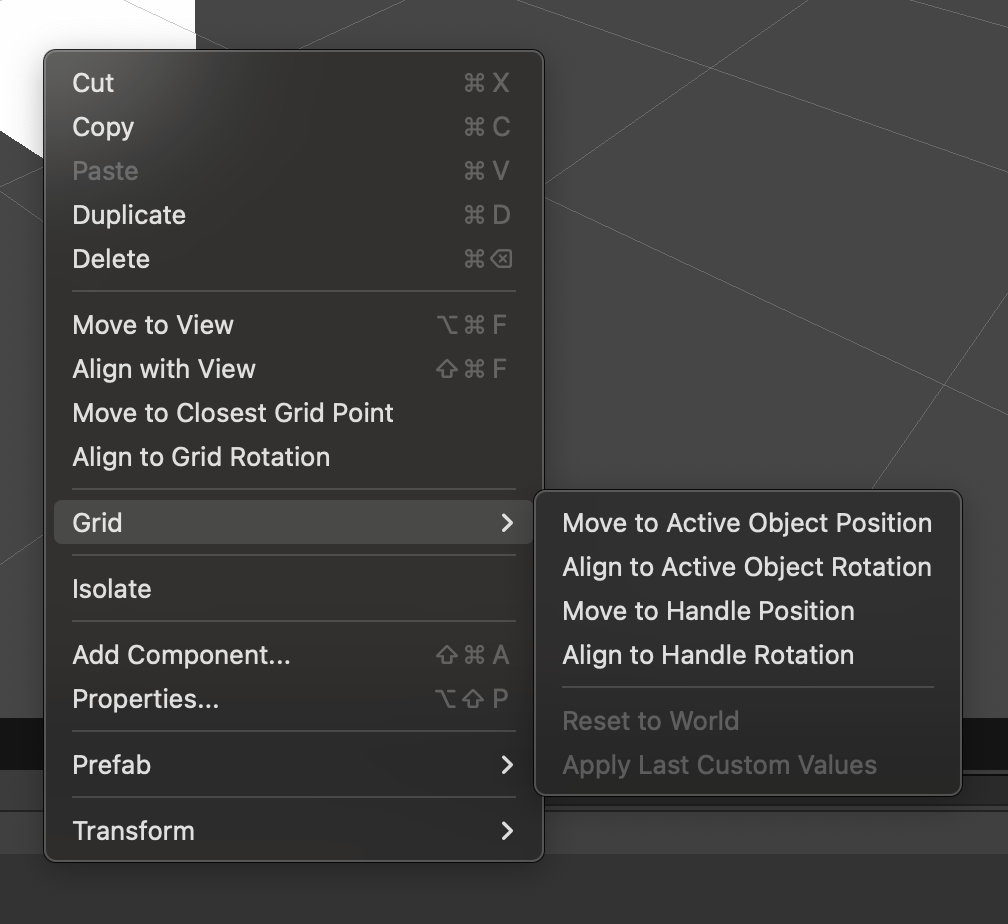Image resolution: width=1008 pixels, height=924 pixels.
Task: Select Align to Active Object Rotation
Action: [x=748, y=567]
